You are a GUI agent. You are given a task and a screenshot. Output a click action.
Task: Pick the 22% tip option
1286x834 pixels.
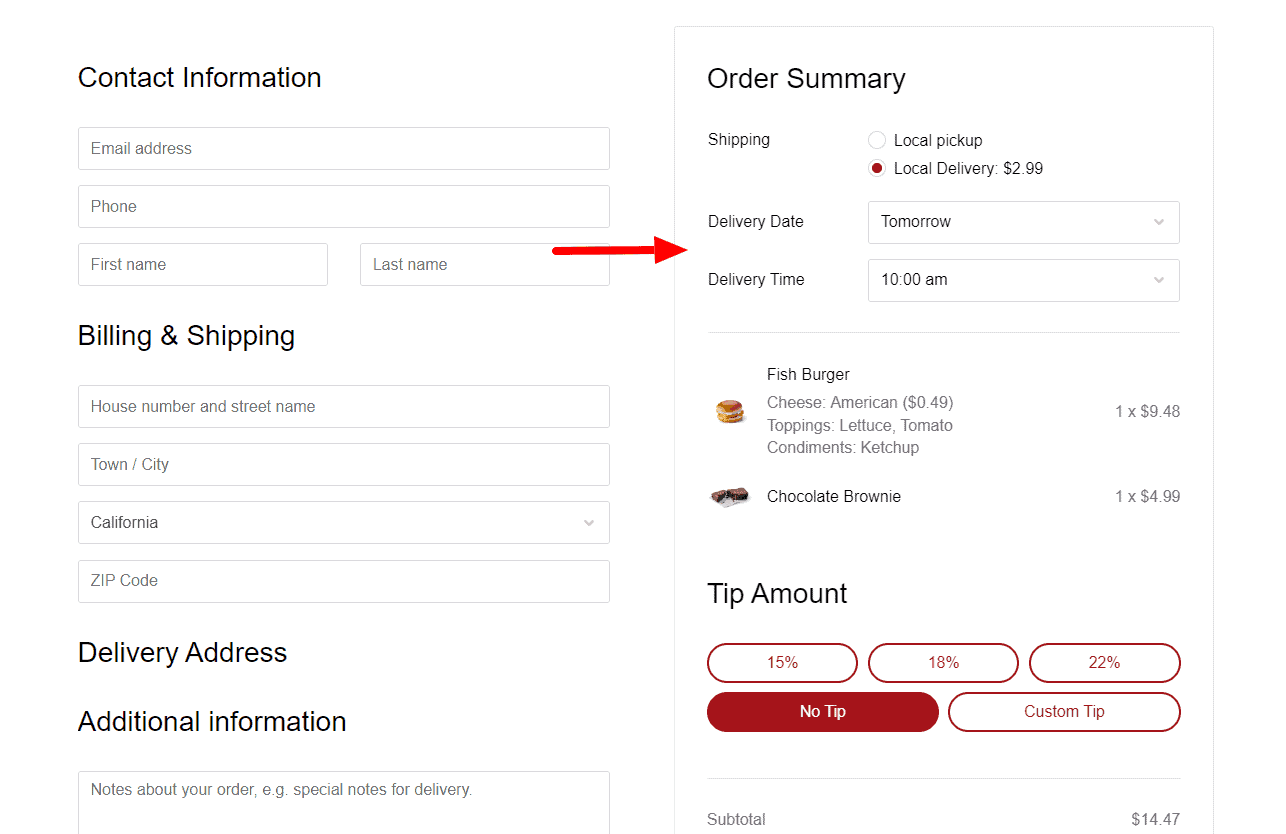click(1104, 662)
